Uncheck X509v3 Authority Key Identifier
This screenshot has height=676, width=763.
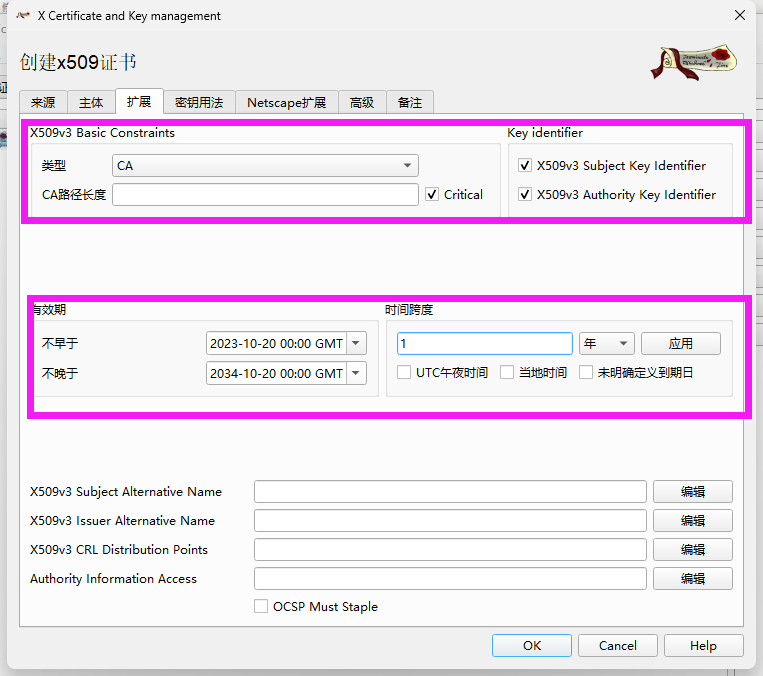525,195
